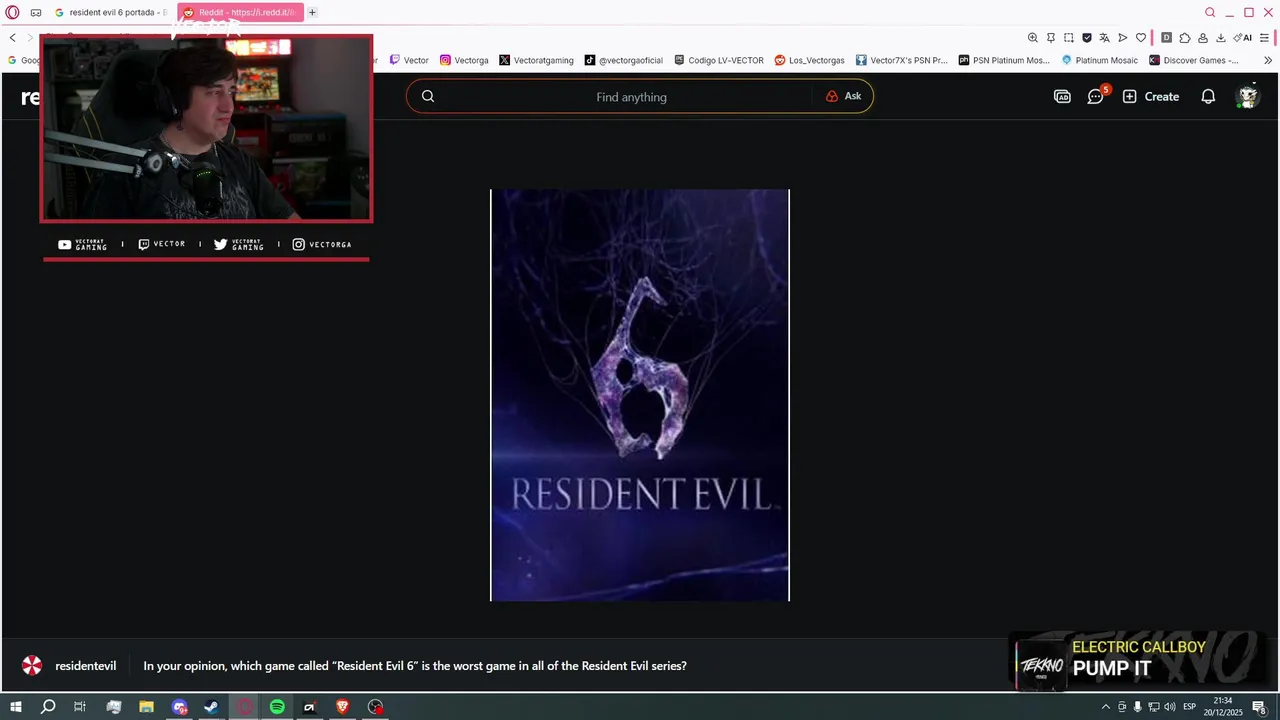The image size is (1280, 720).
Task: Switch to the 'resident evil 6 portada' tab
Action: 112,13
